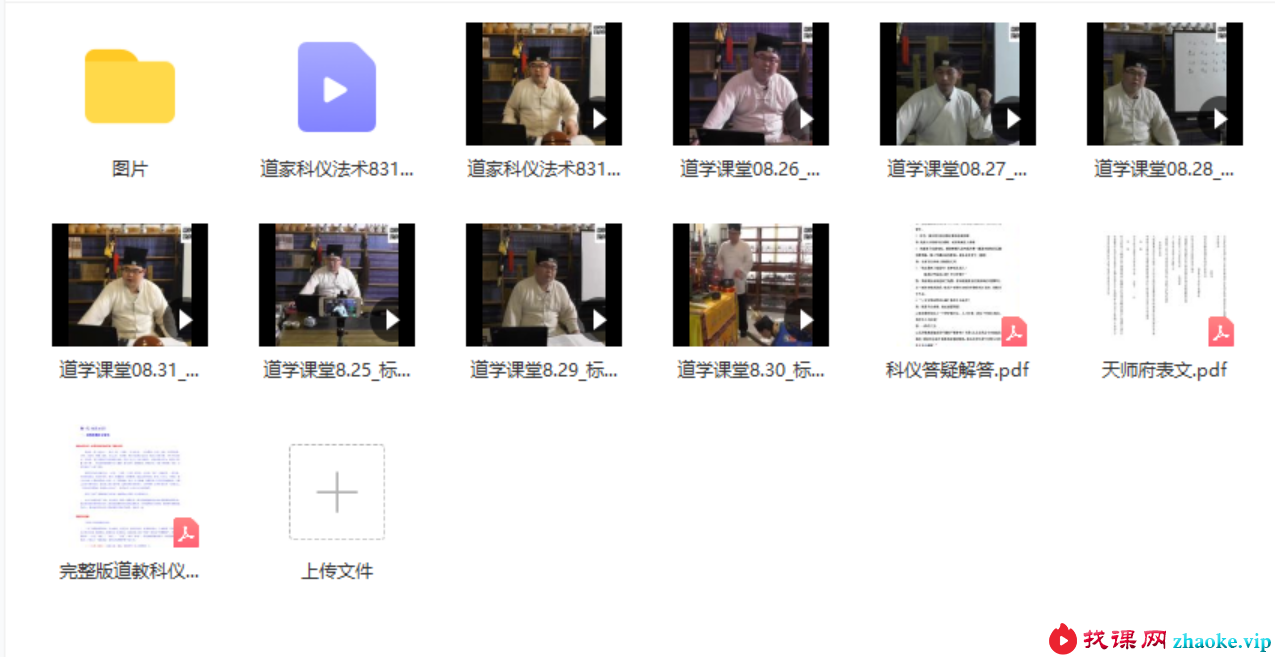Viewport: 1275px width, 657px height.
Task: Click the 道学课堂8.25_标 file name
Action: [x=337, y=370]
